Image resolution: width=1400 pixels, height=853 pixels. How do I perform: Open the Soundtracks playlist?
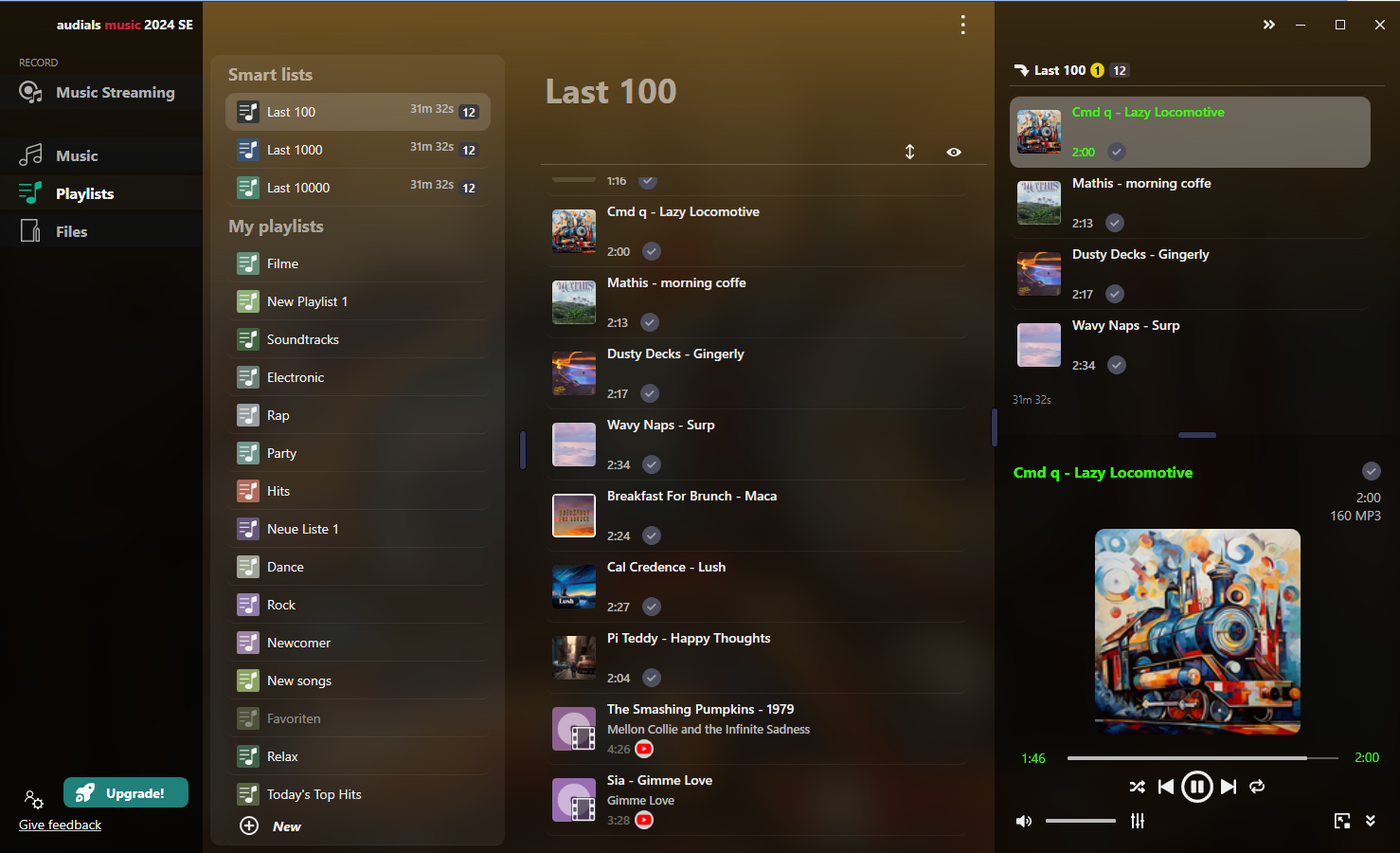[x=358, y=339]
